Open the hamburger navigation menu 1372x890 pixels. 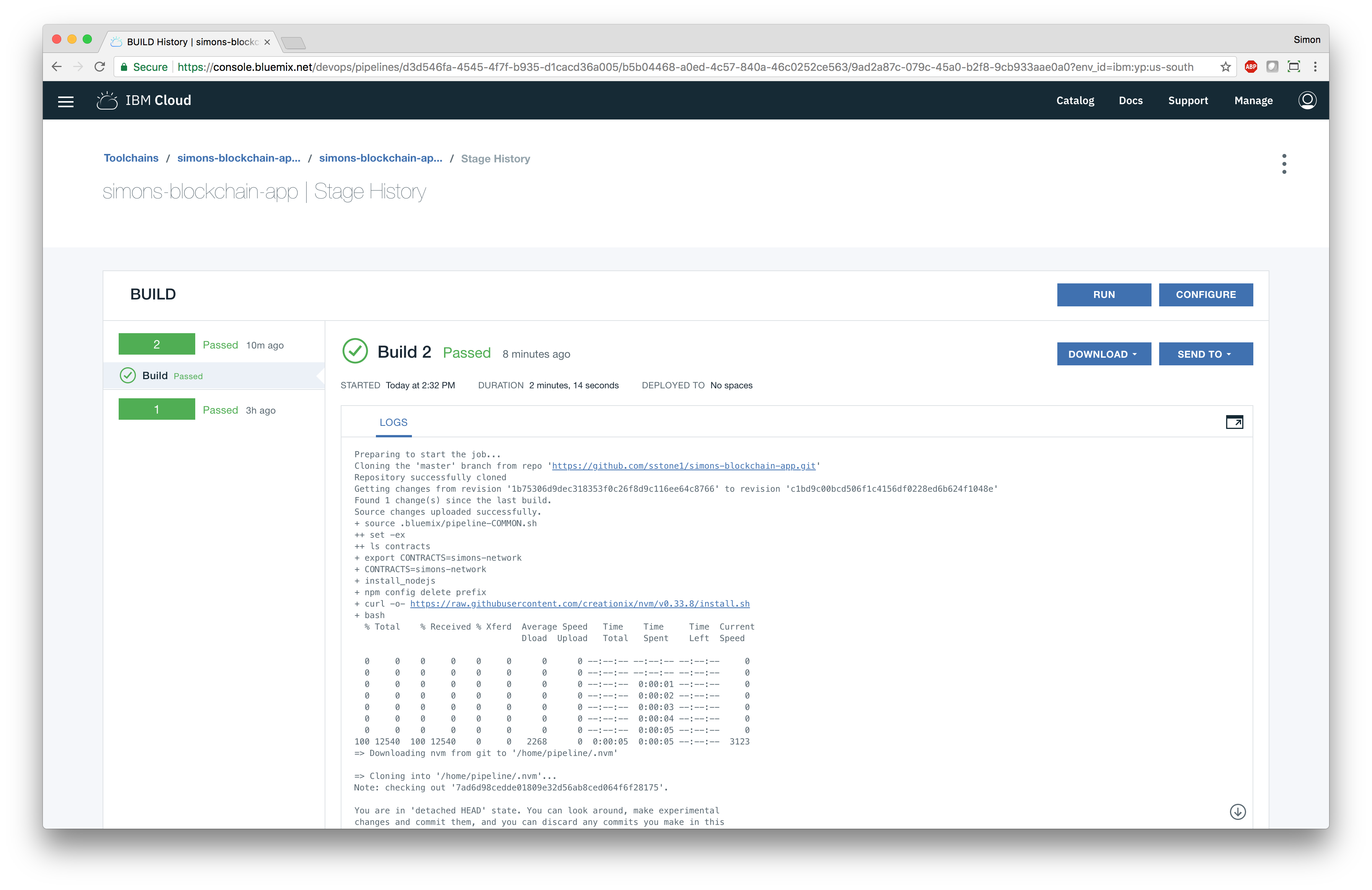(66, 101)
